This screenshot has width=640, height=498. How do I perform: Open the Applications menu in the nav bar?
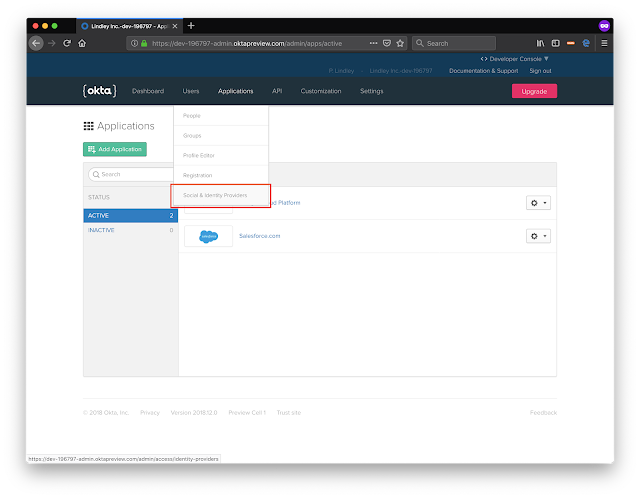(x=236, y=91)
